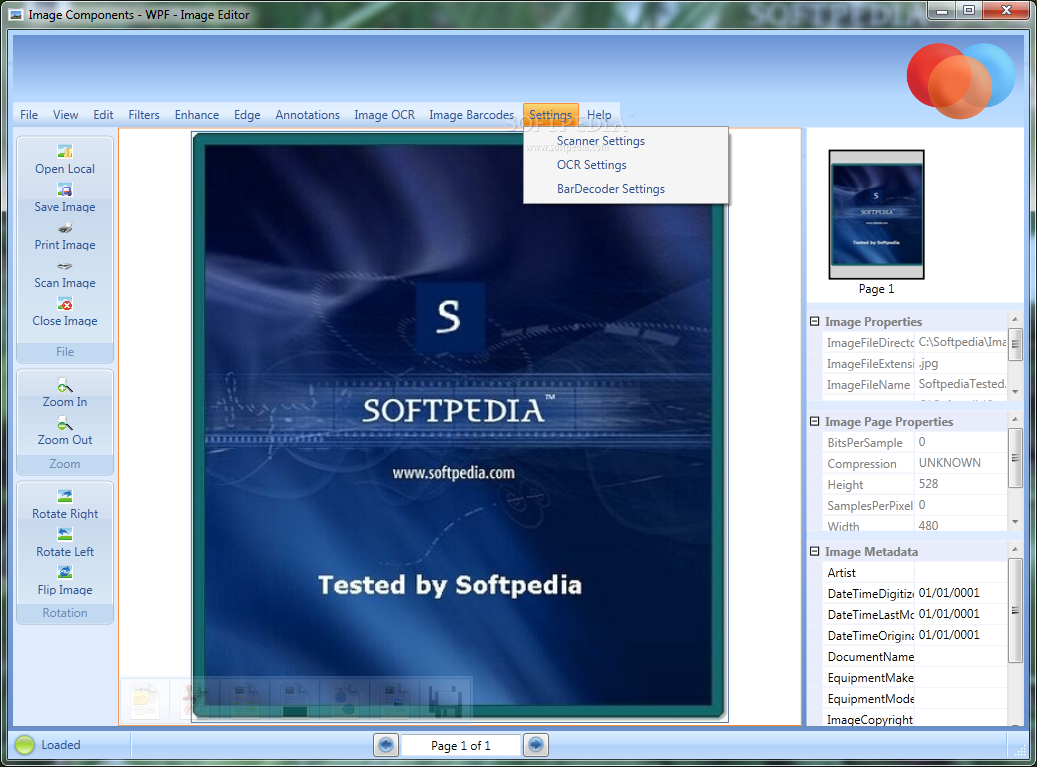The width and height of the screenshot is (1037, 767).
Task: Select the ImageFileName property row
Action: click(x=915, y=384)
